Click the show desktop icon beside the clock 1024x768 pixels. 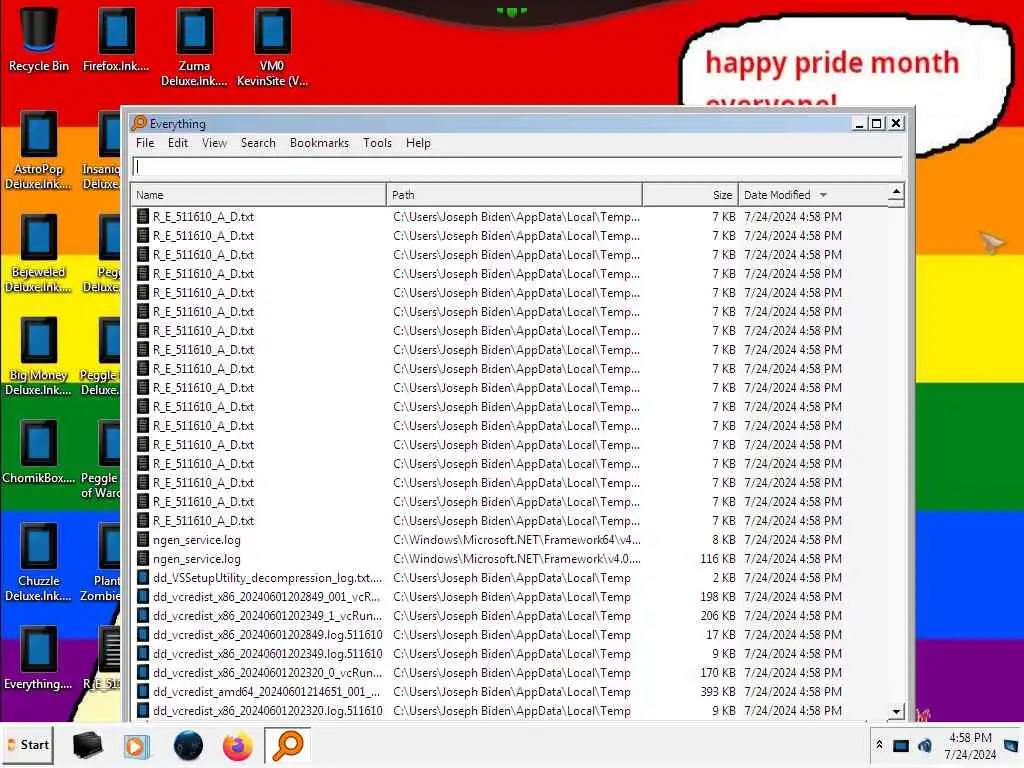1011,745
